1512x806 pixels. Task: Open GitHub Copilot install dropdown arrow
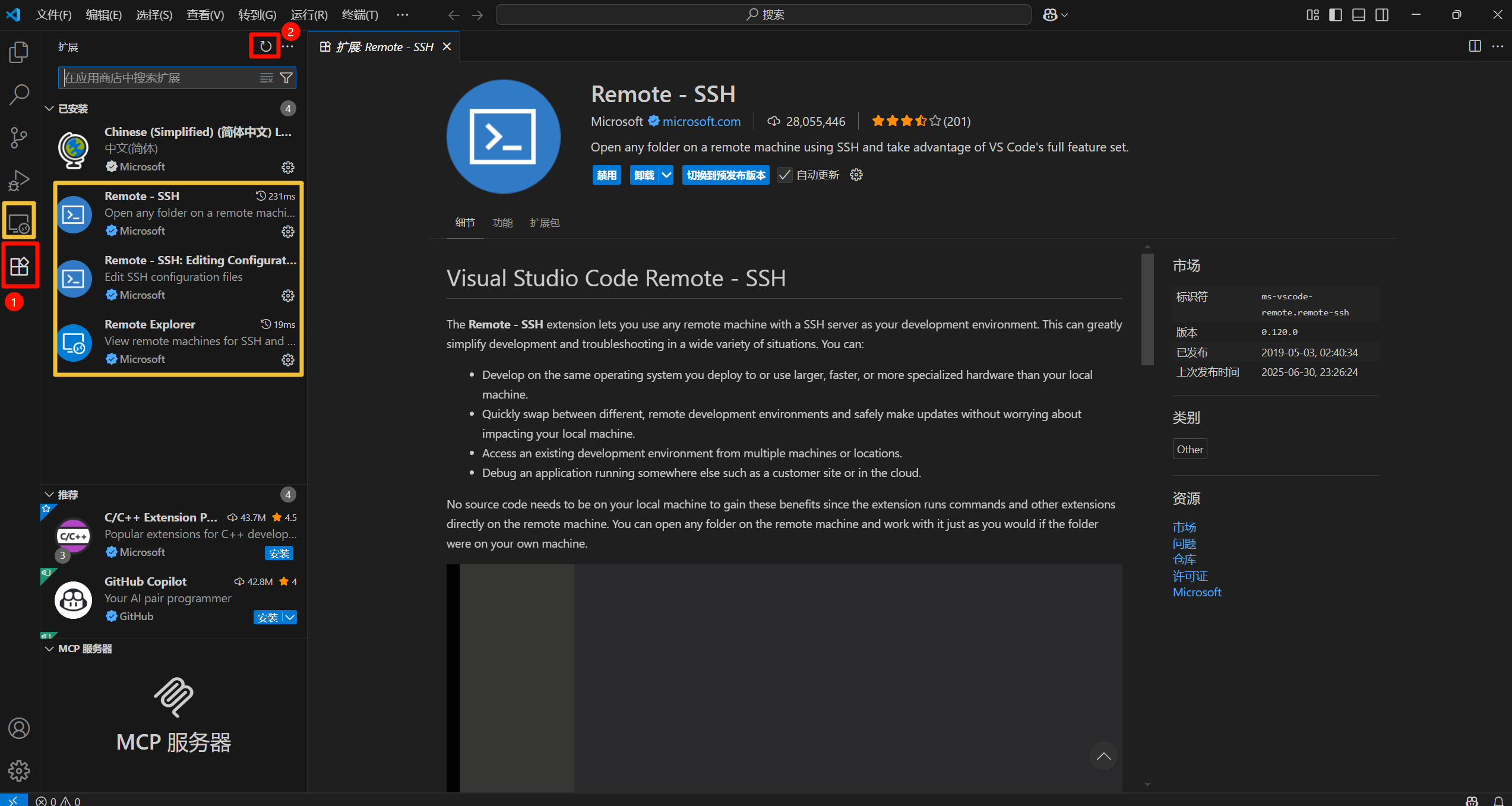290,618
